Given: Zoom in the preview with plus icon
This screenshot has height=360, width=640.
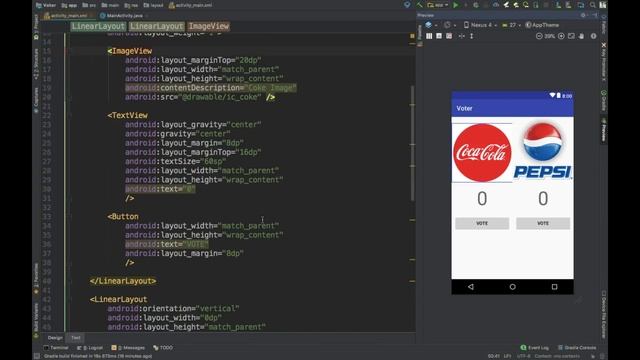Looking at the screenshot, I should point(561,36).
